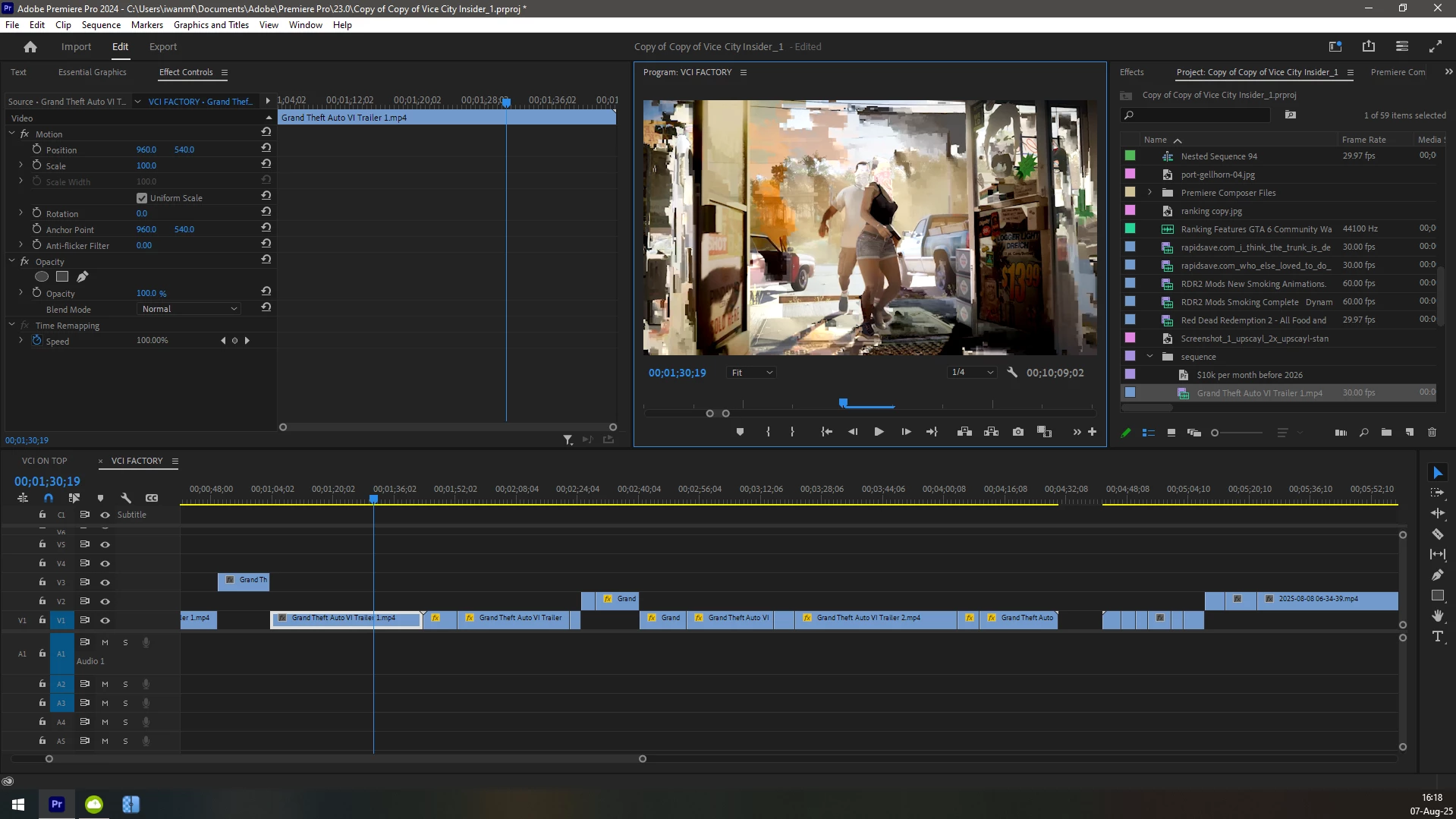
Task: Click the Selection tool arrow
Action: click(1437, 473)
